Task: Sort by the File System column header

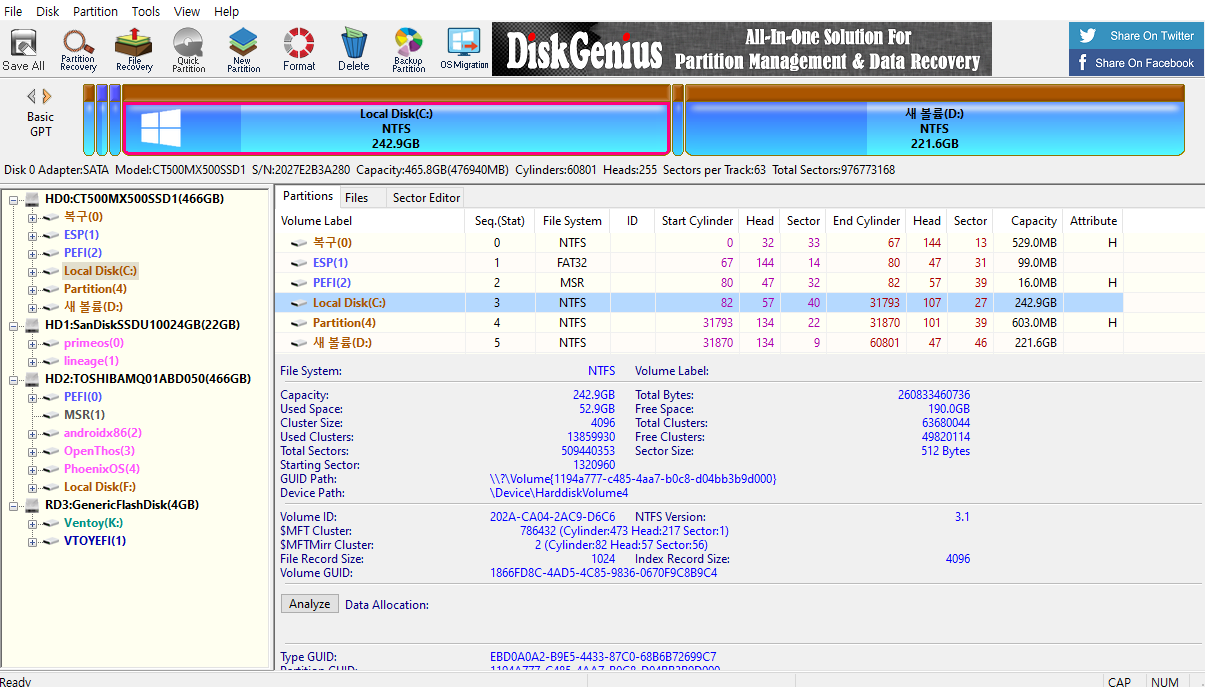Action: (x=572, y=221)
